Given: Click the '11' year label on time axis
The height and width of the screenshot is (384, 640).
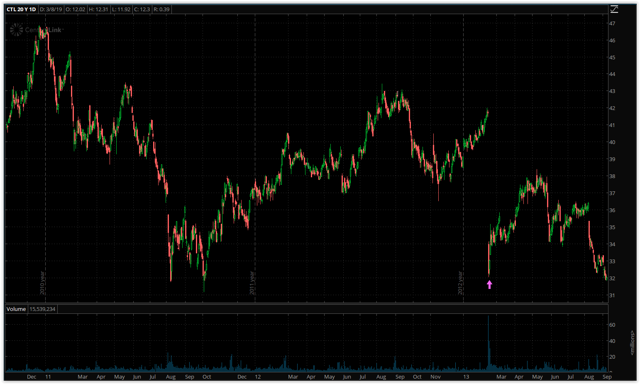Looking at the screenshot, I should pyautogui.click(x=48, y=377).
